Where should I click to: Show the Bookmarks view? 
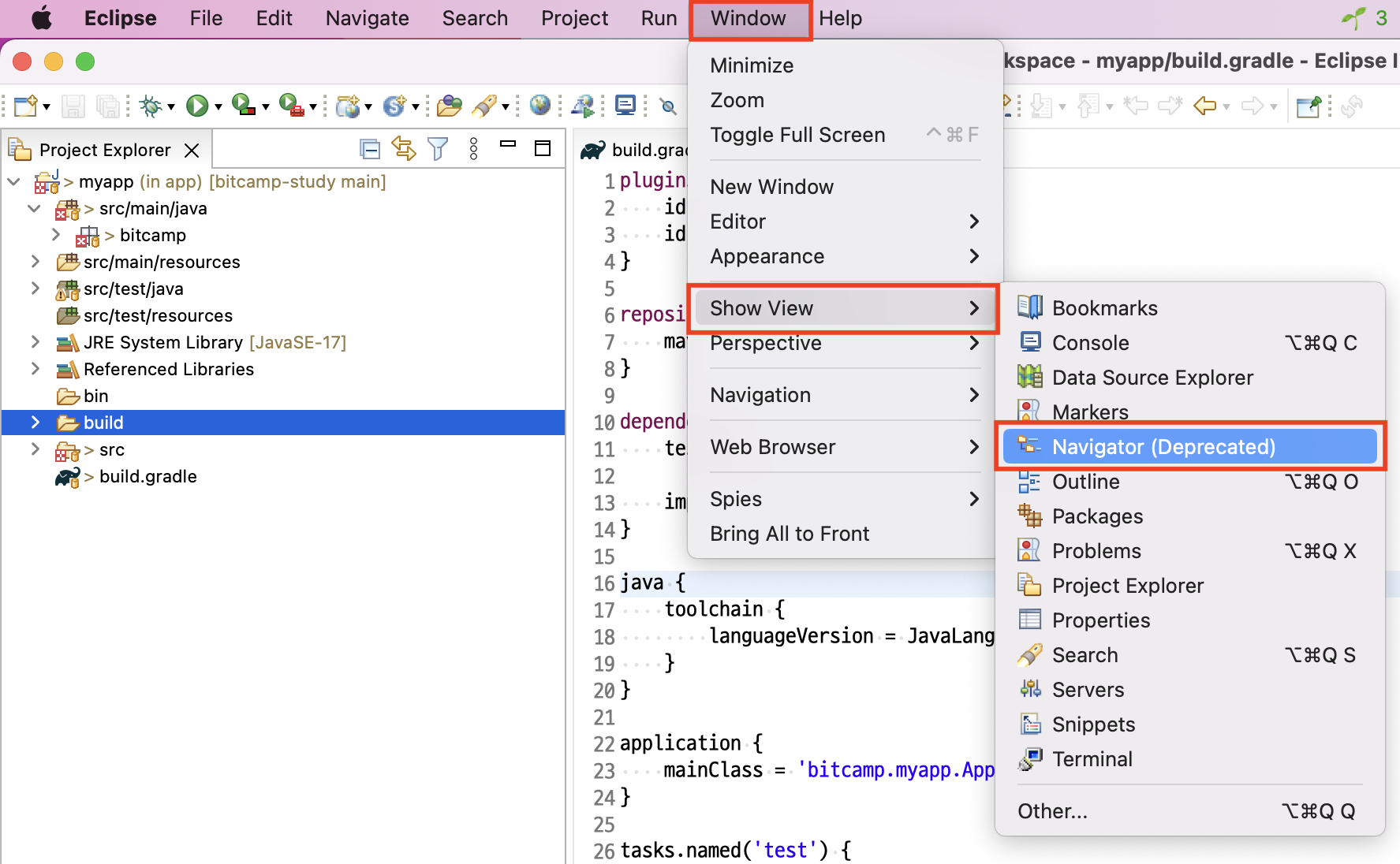click(1190, 308)
